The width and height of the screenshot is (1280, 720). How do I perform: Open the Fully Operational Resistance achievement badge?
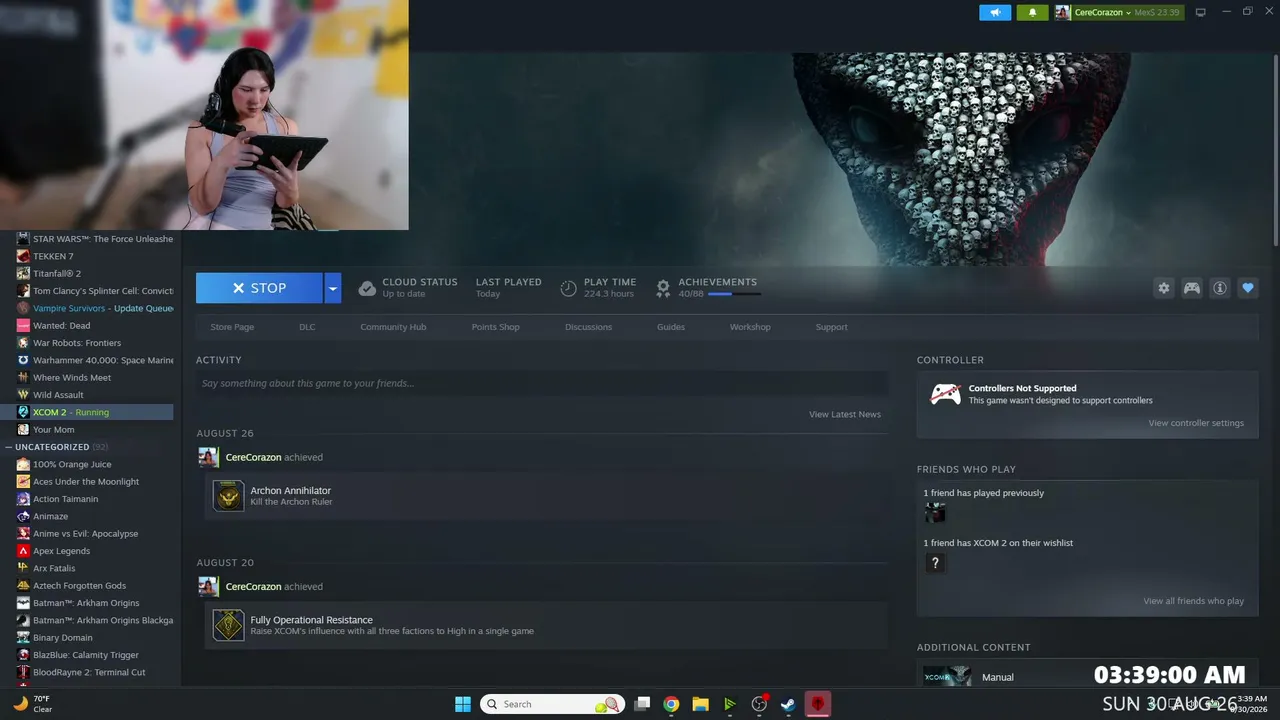229,625
